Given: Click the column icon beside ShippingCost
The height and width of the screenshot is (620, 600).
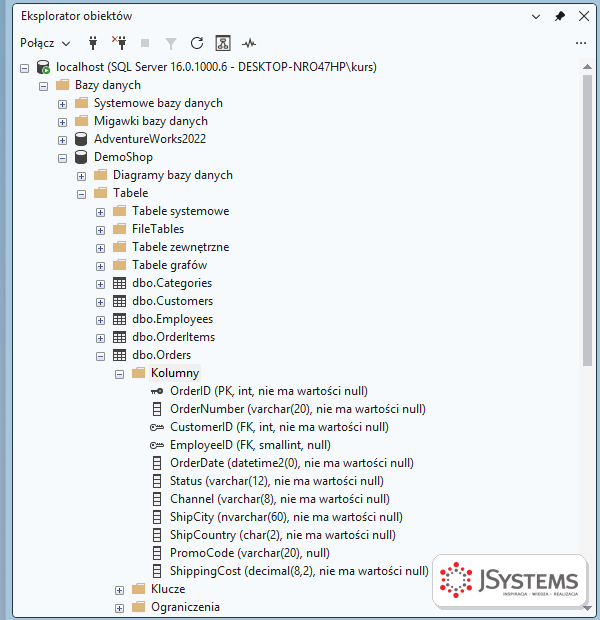Looking at the screenshot, I should (157, 571).
